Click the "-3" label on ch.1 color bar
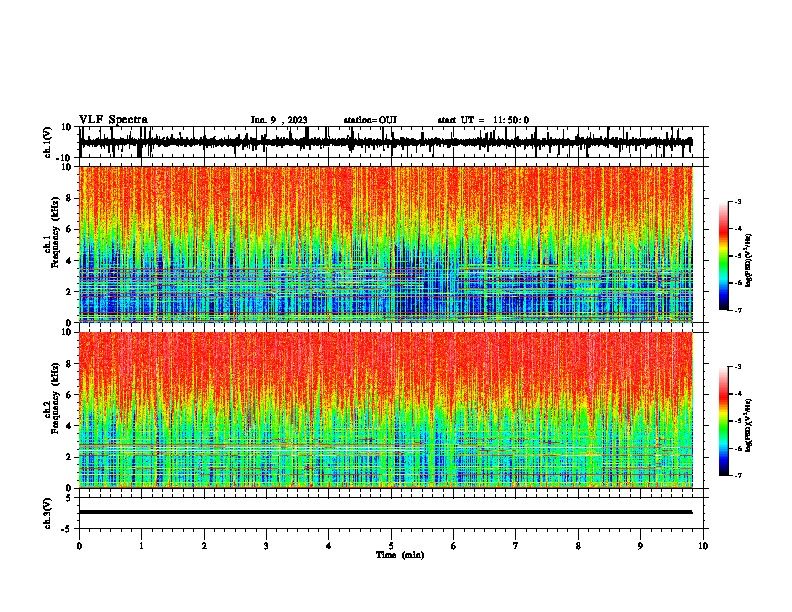The width and height of the screenshot is (792, 612). pos(738,201)
